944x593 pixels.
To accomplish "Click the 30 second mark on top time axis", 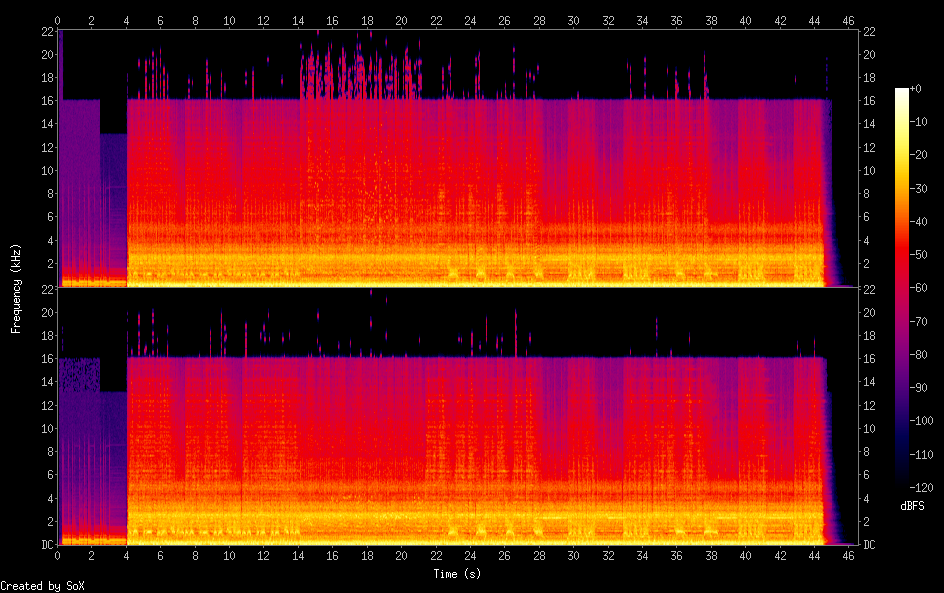I will (573, 20).
